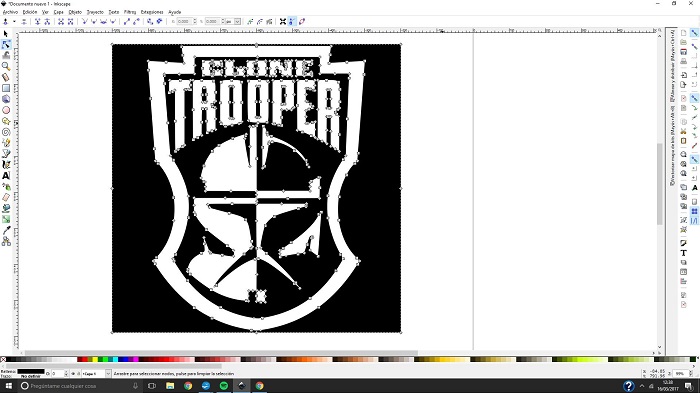Toggle snapping at top of snap bar
Viewport: 700px width, 393px height.
(694, 33)
